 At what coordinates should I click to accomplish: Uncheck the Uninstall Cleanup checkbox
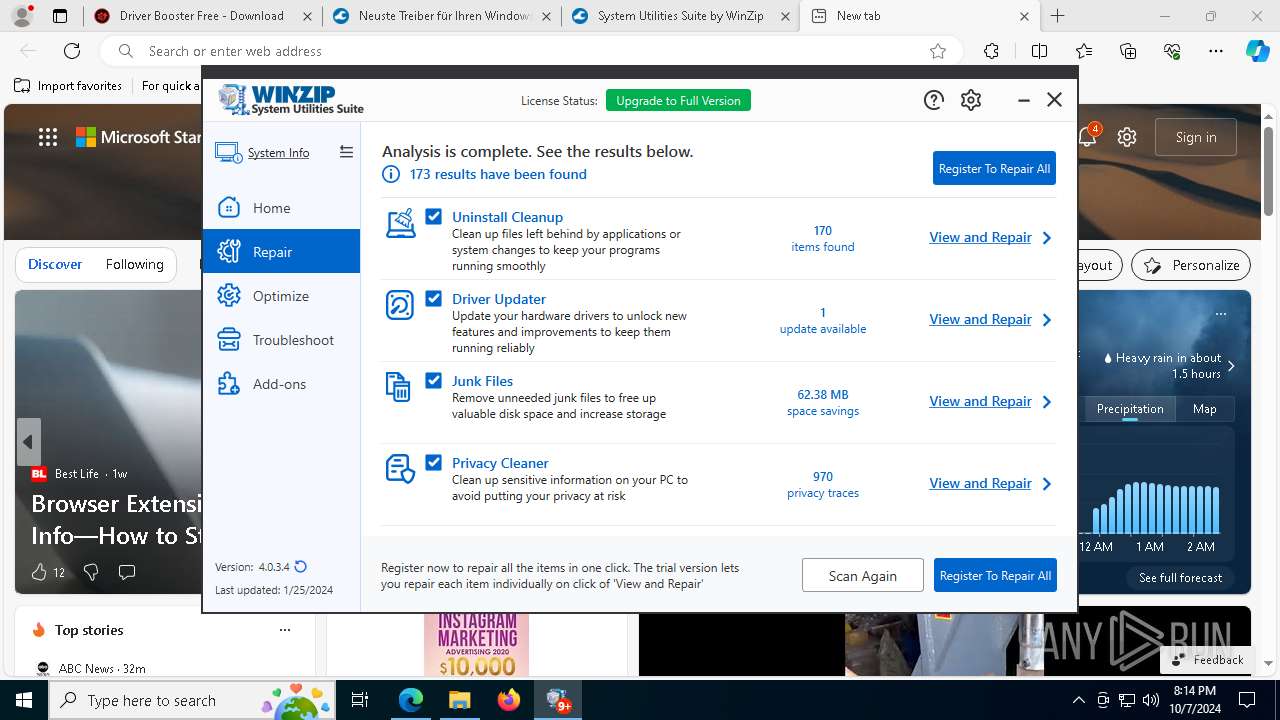click(x=434, y=216)
